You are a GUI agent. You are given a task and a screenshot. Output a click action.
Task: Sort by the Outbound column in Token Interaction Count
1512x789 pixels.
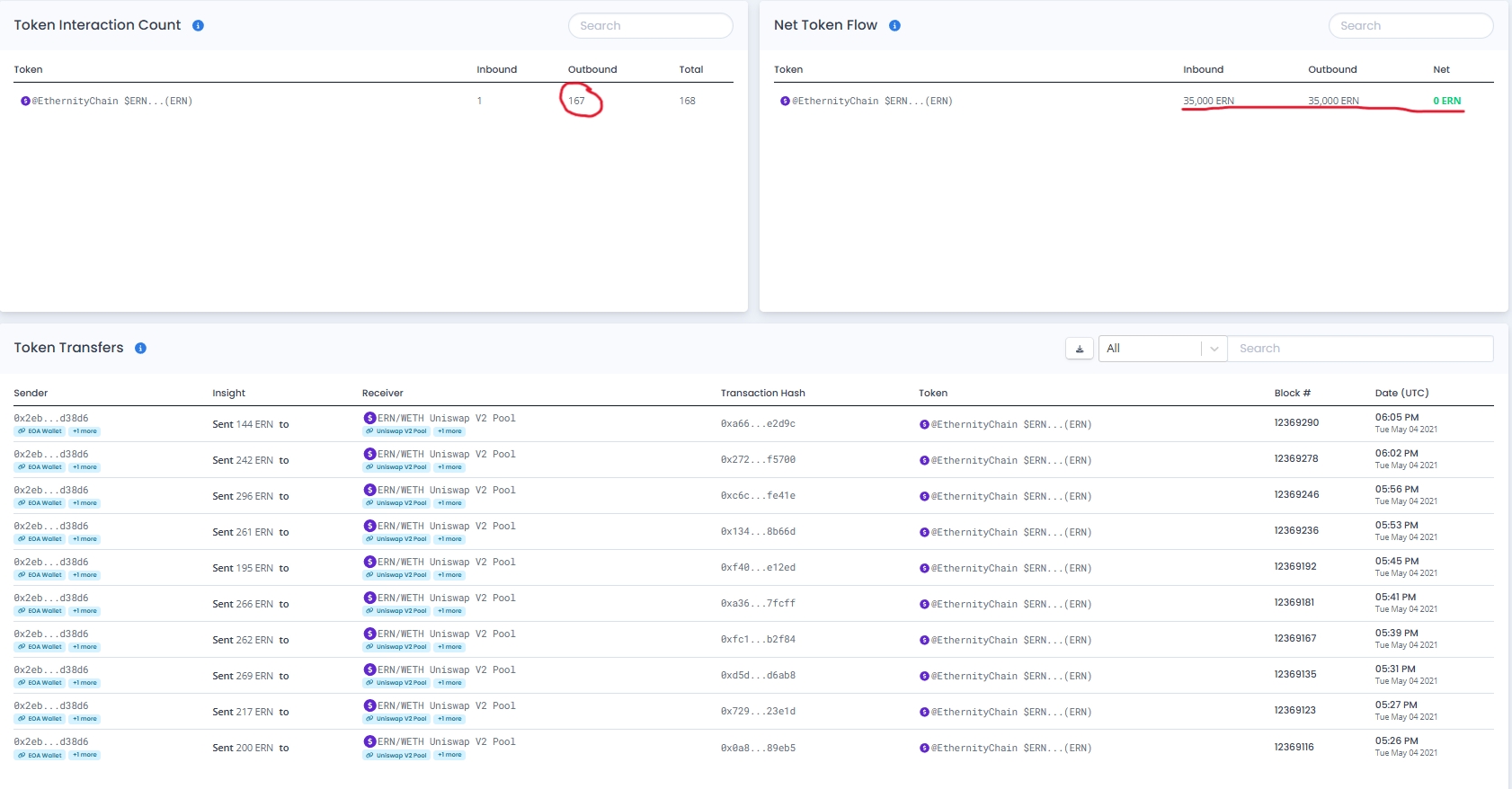592,69
